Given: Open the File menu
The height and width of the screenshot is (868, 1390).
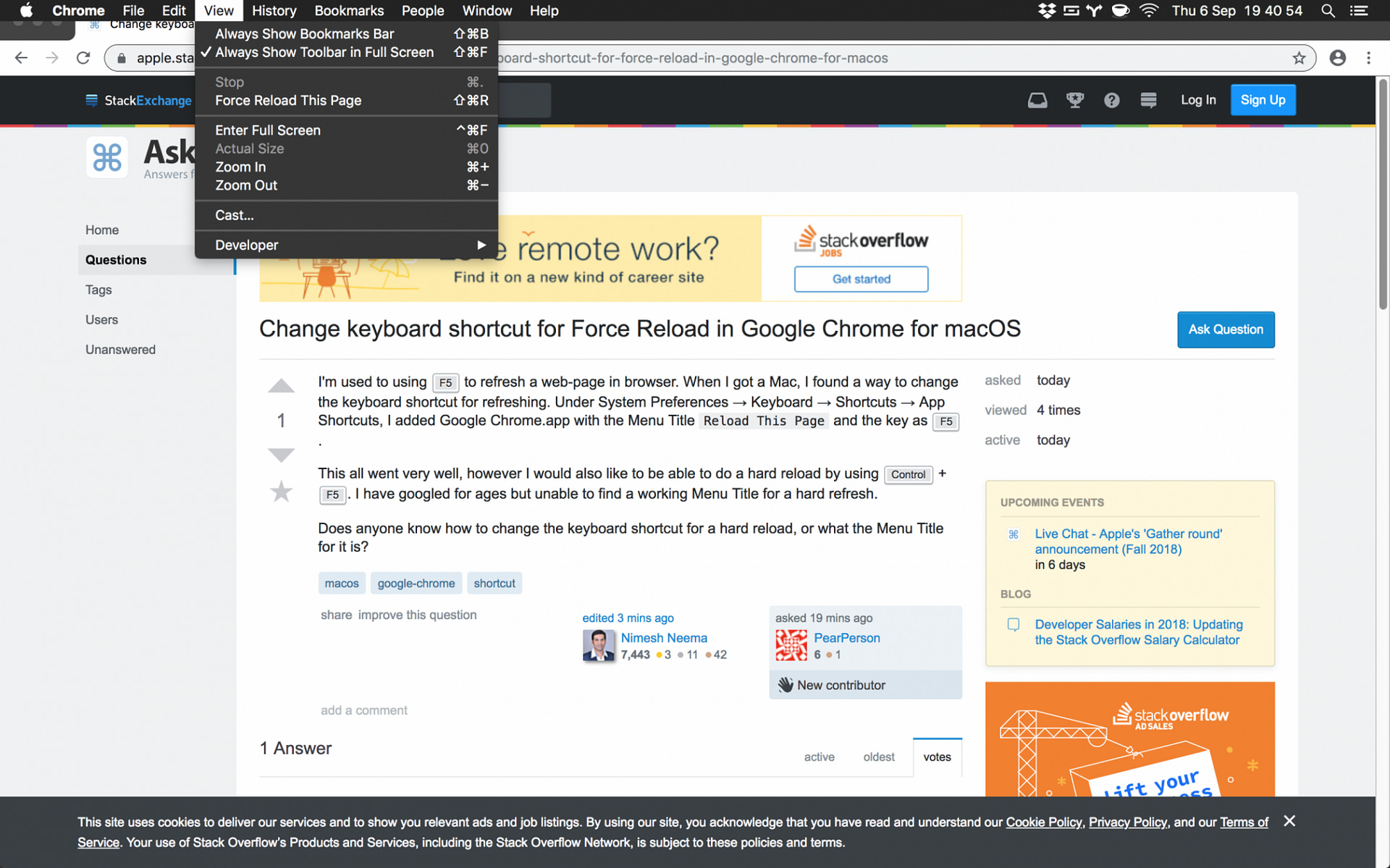Looking at the screenshot, I should (x=133, y=10).
